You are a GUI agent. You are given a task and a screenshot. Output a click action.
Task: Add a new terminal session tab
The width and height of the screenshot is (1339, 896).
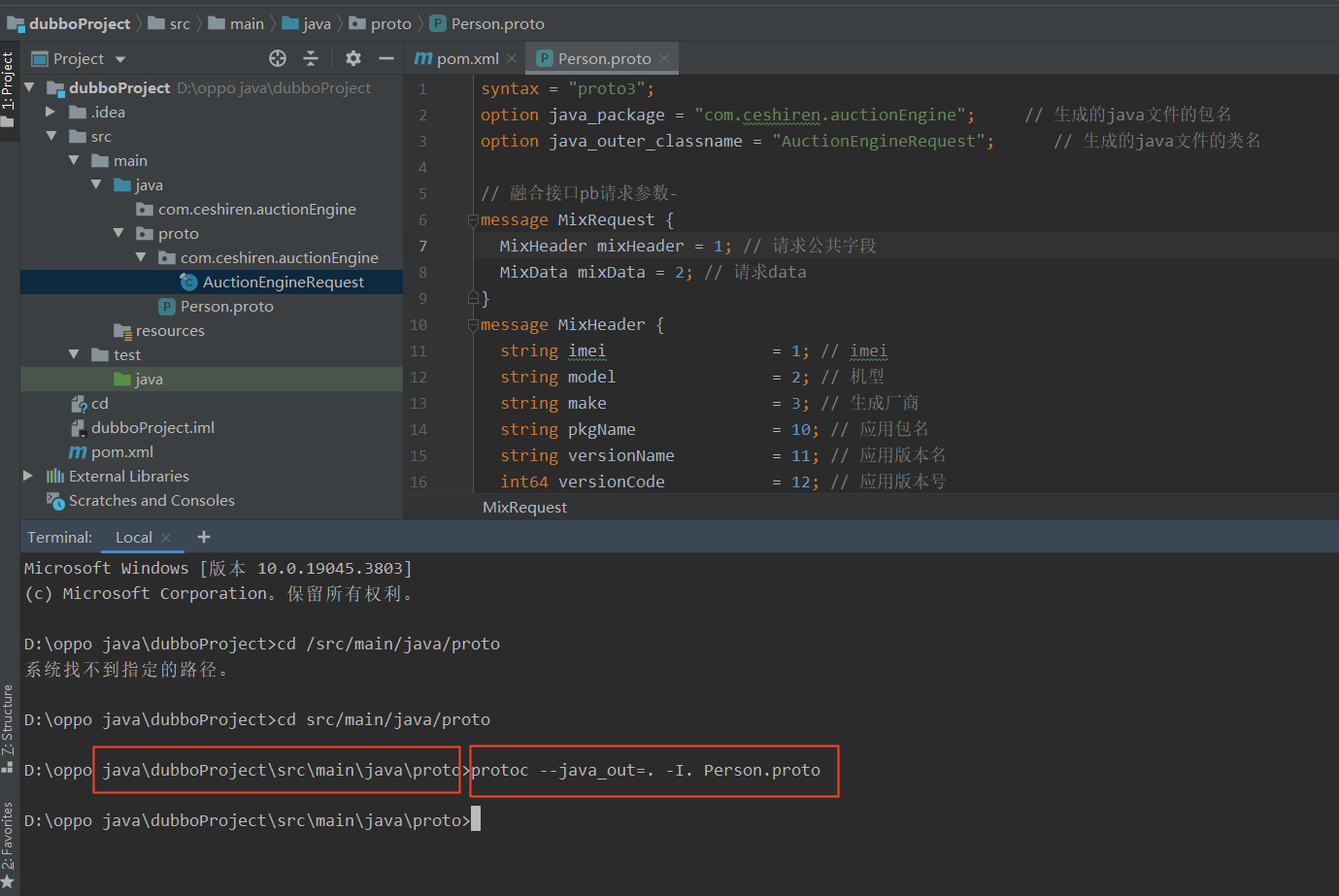[204, 537]
